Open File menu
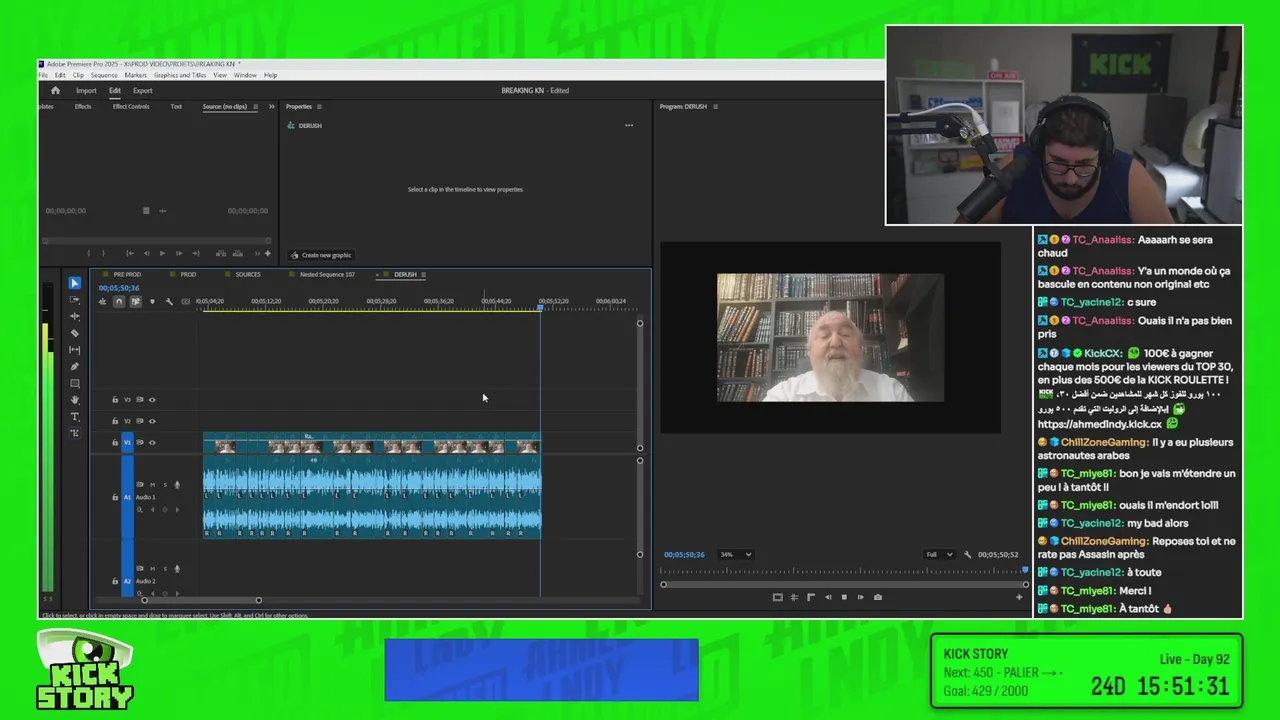The height and width of the screenshot is (720, 1280). 43,75
